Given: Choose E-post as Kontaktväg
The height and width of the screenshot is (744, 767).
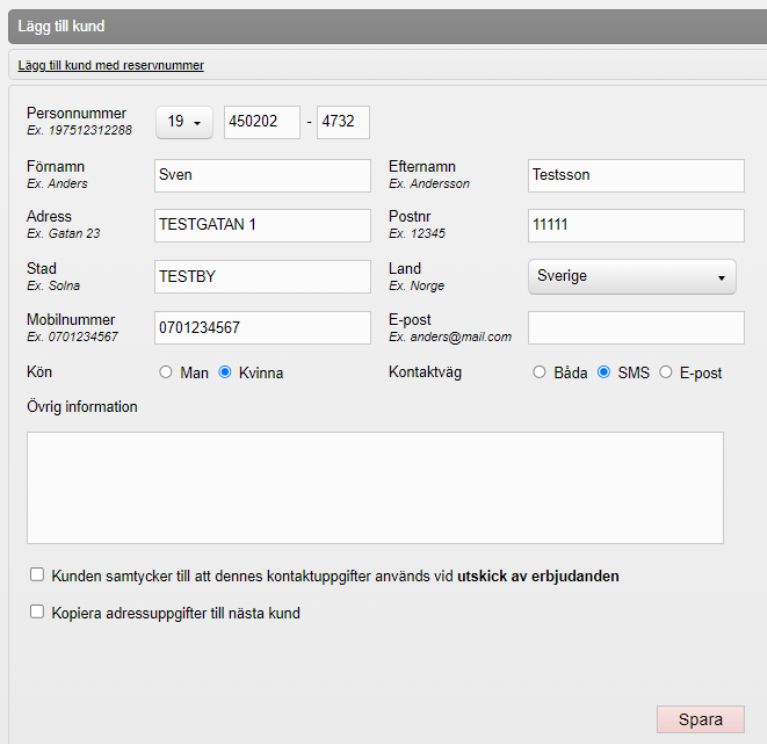Looking at the screenshot, I should (x=666, y=373).
